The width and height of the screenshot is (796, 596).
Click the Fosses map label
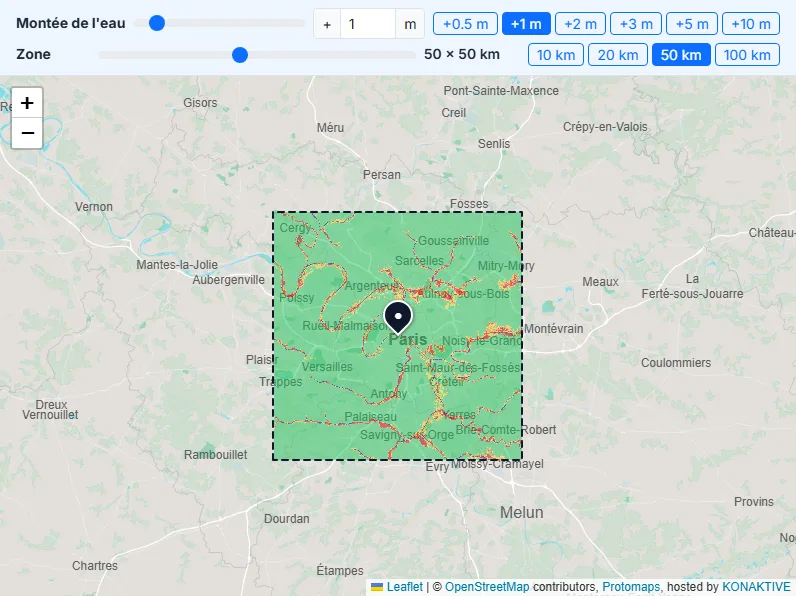[469, 204]
